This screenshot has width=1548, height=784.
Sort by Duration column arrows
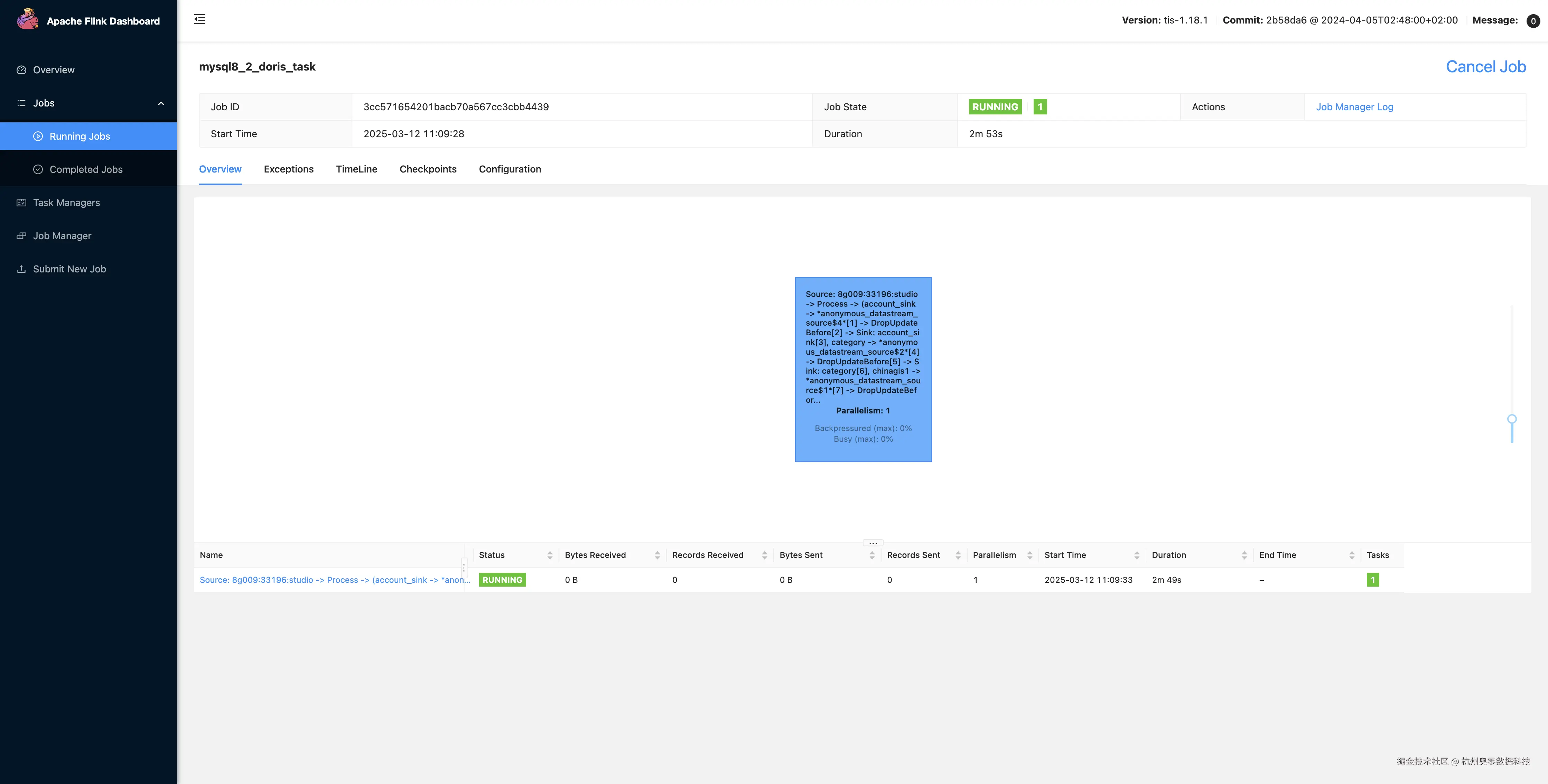[1244, 555]
